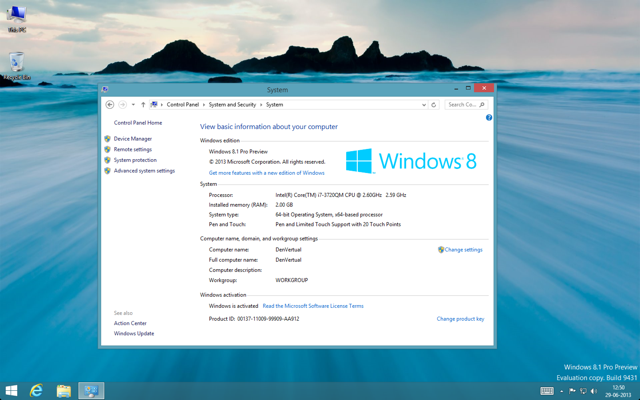Open Help with the question mark icon
The width and height of the screenshot is (640, 400).
[489, 118]
